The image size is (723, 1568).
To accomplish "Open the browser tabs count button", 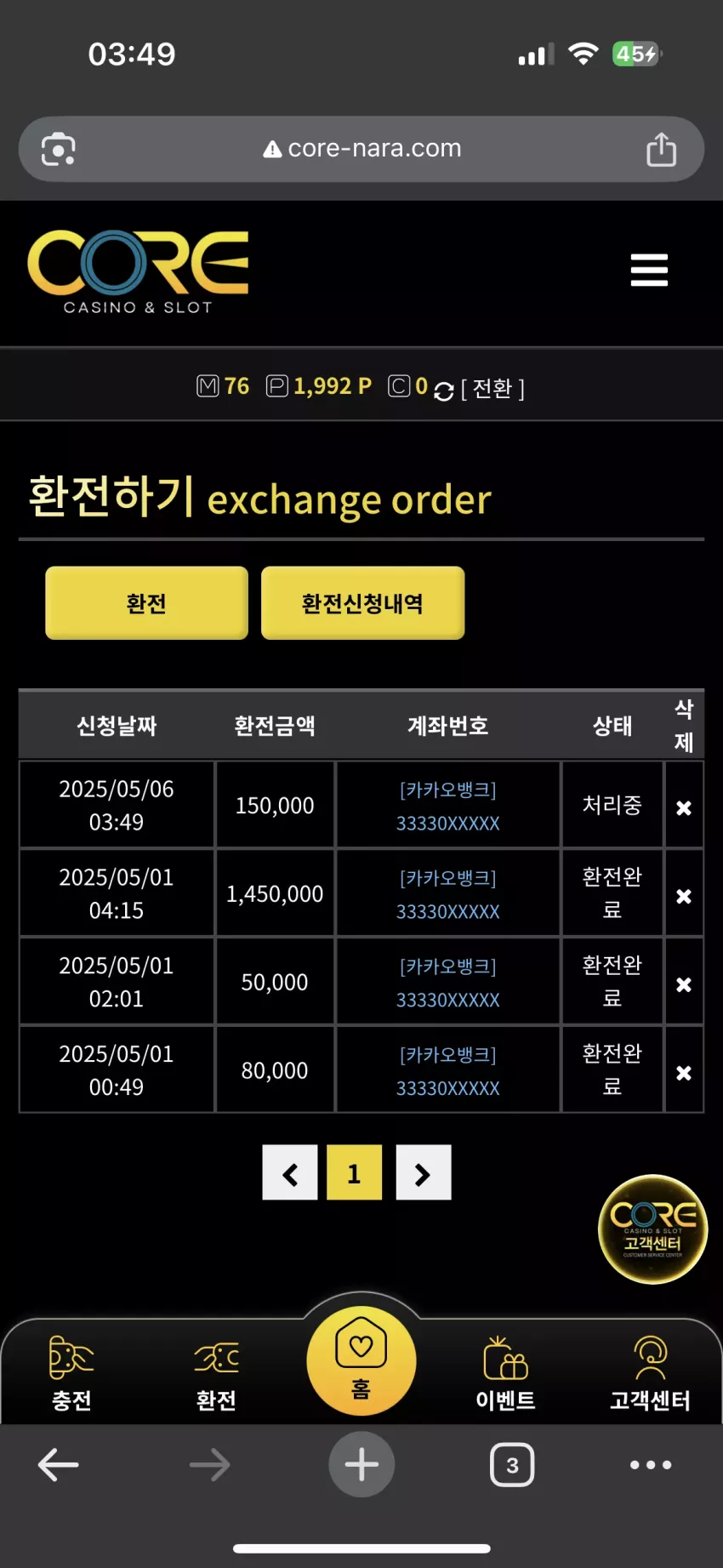I will point(512,1464).
